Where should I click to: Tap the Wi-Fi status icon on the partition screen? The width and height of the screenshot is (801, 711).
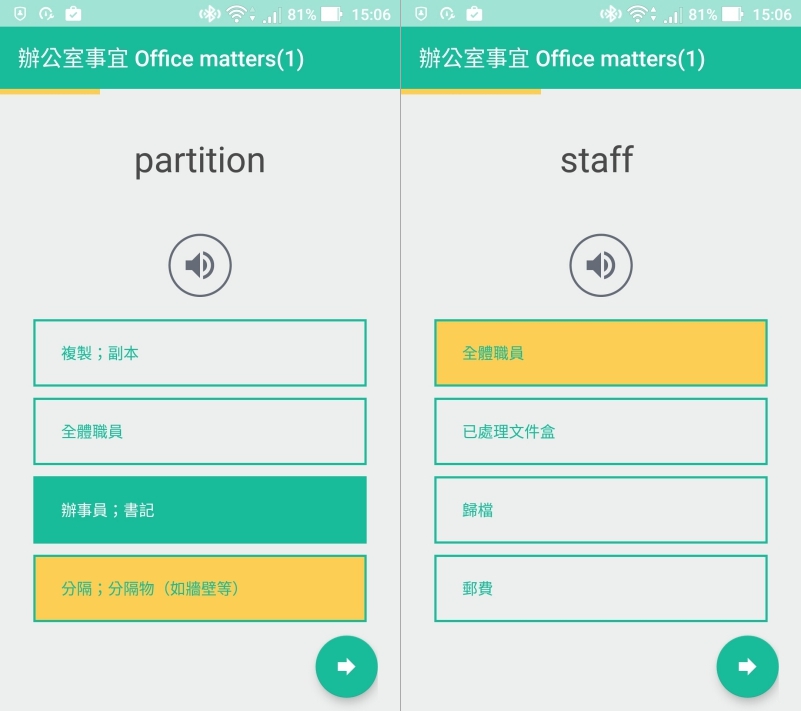coord(238,14)
